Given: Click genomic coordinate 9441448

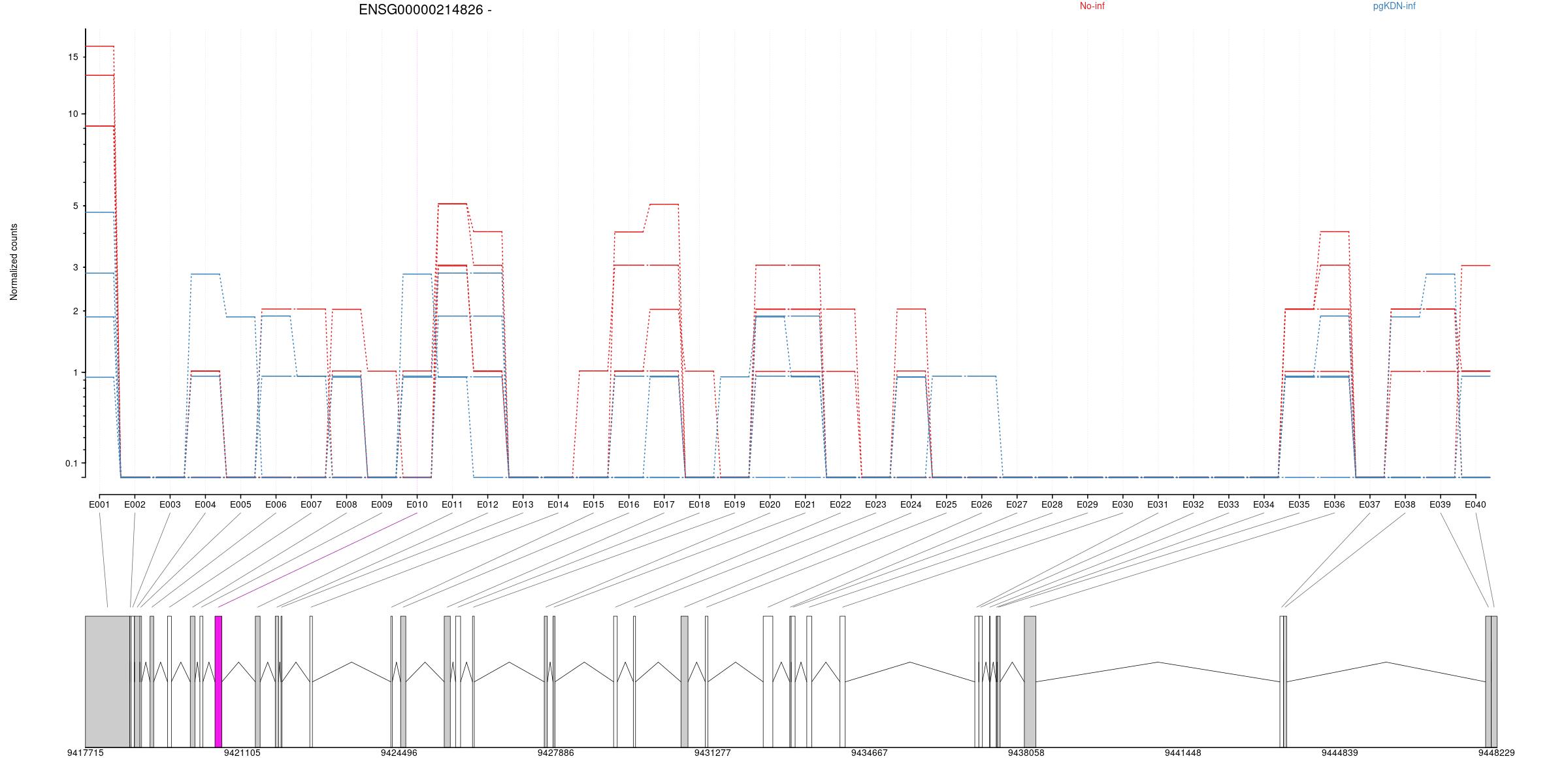Looking at the screenshot, I should click(x=1183, y=753).
